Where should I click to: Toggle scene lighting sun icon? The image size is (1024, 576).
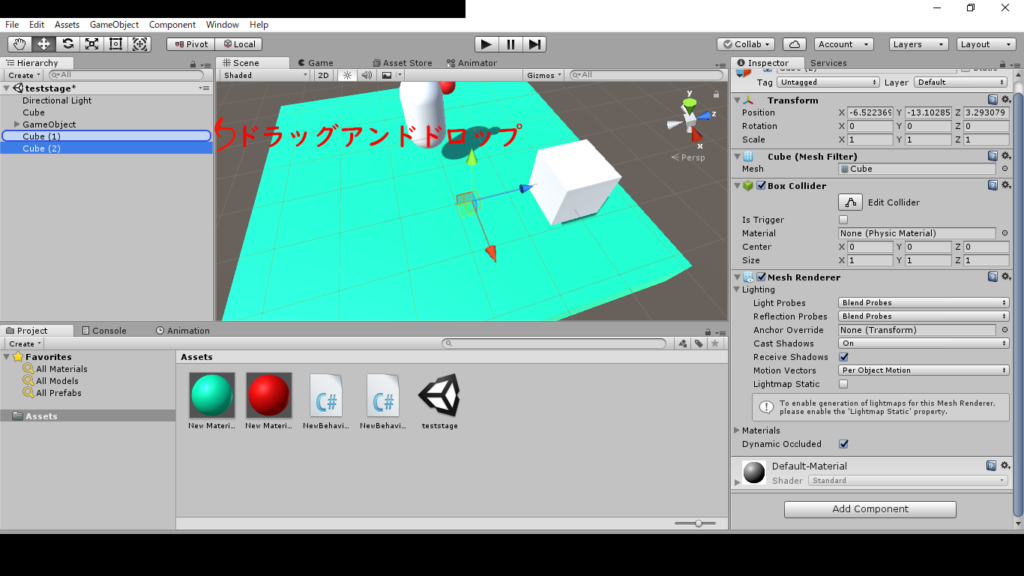[348, 75]
